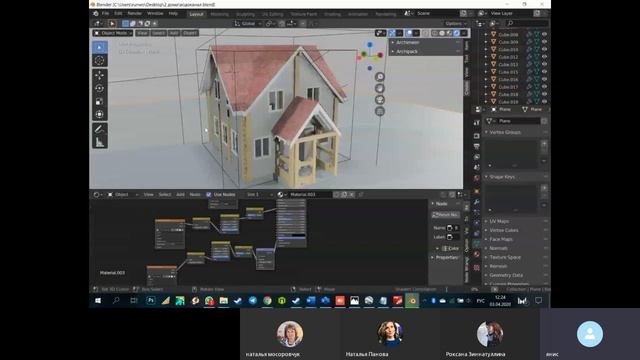Open the Object Mode dropdown
This screenshot has width=640, height=360.
[113, 33]
